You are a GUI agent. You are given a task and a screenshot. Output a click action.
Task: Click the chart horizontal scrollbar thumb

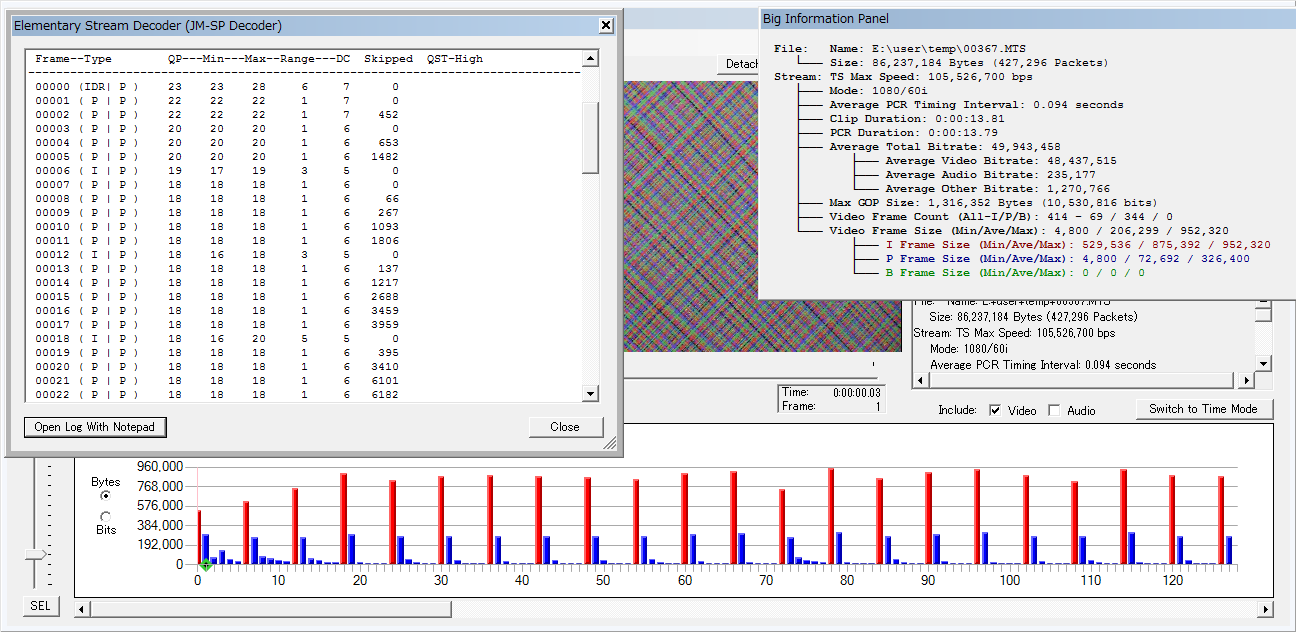(270, 609)
